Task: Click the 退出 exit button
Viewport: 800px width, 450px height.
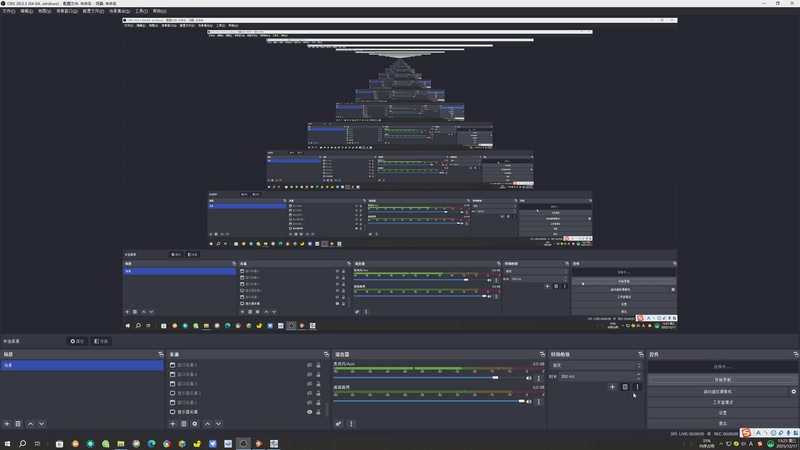Action: (x=722, y=423)
